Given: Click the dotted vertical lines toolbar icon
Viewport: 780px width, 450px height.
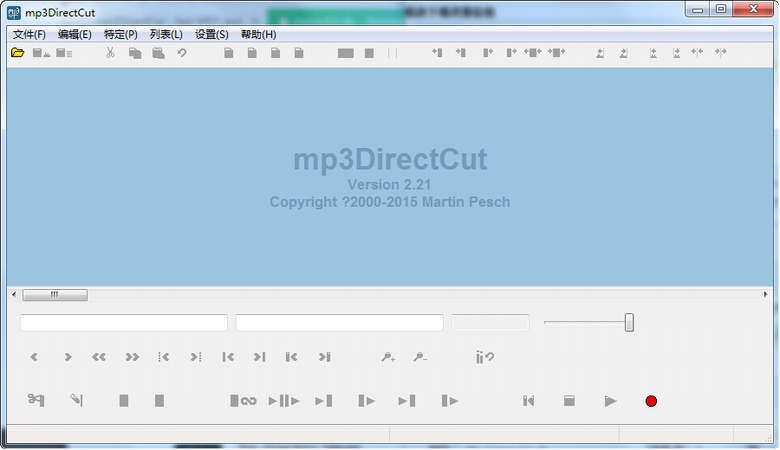Looking at the screenshot, I should 392,53.
